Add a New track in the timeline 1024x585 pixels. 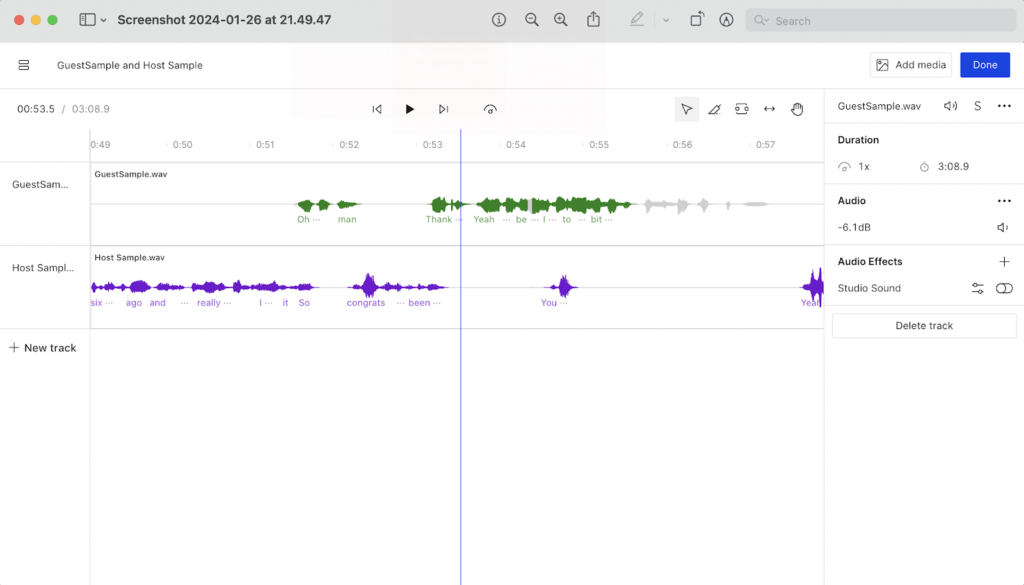[42, 348]
